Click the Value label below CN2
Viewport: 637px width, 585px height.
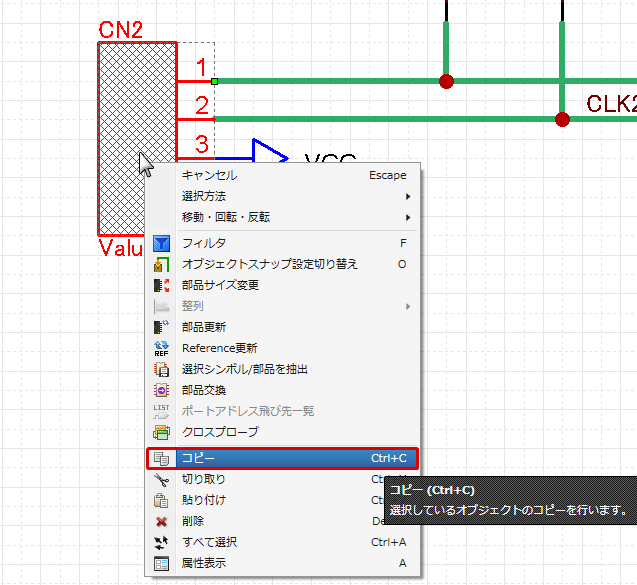click(x=121, y=248)
